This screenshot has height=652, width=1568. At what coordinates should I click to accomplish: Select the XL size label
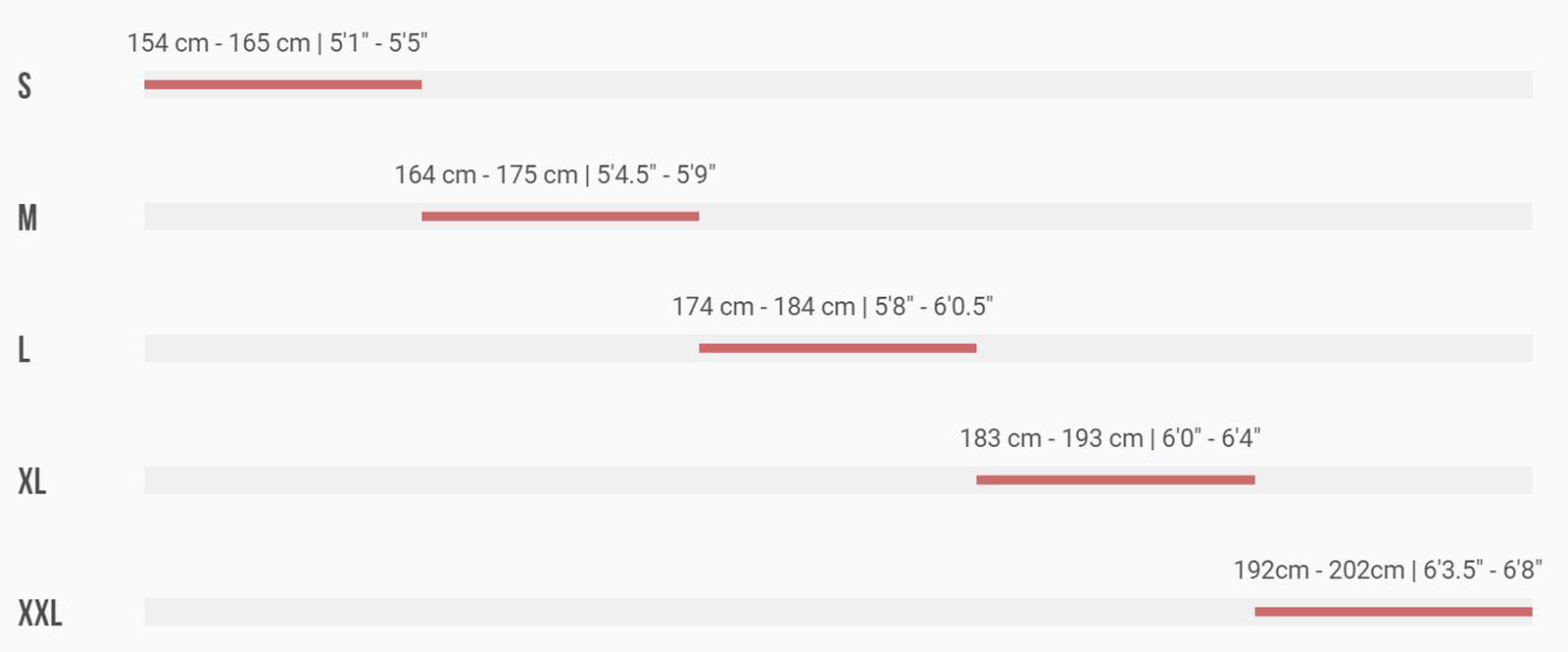[x=31, y=480]
